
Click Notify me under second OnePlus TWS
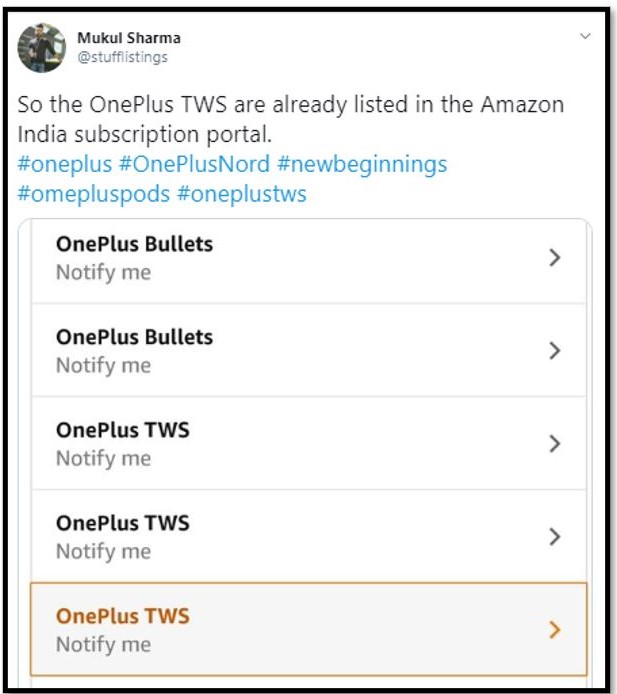(x=103, y=552)
